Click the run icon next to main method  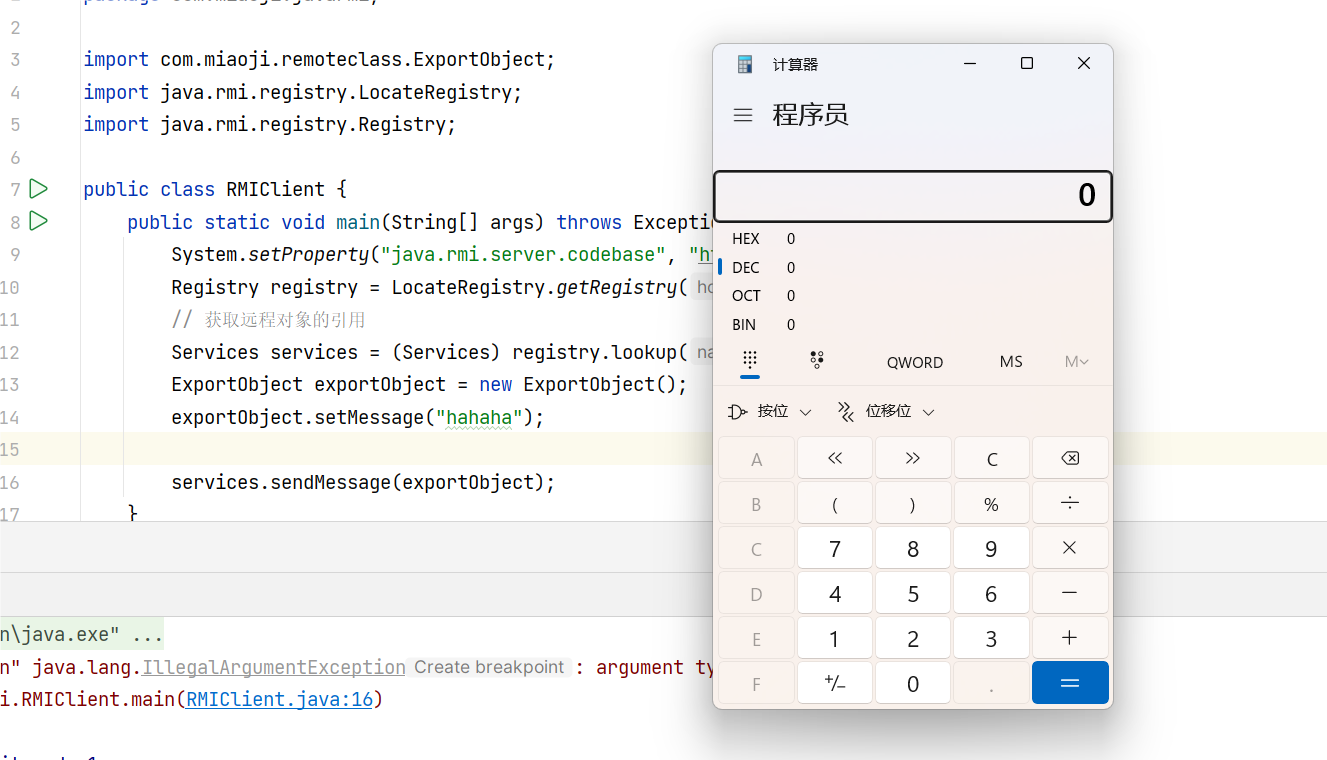tap(38, 221)
